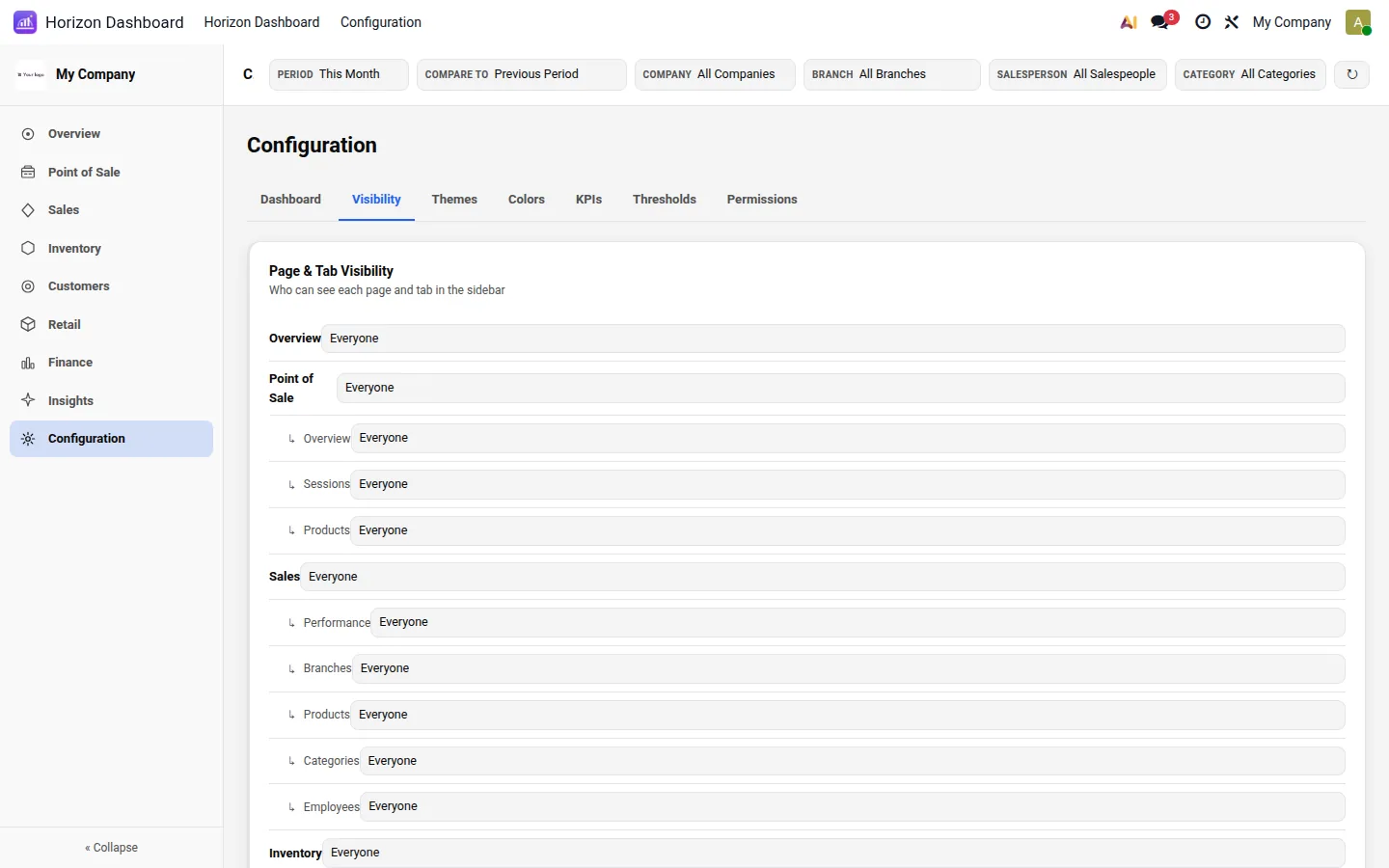Click My Company switcher in top bar

(x=1292, y=22)
